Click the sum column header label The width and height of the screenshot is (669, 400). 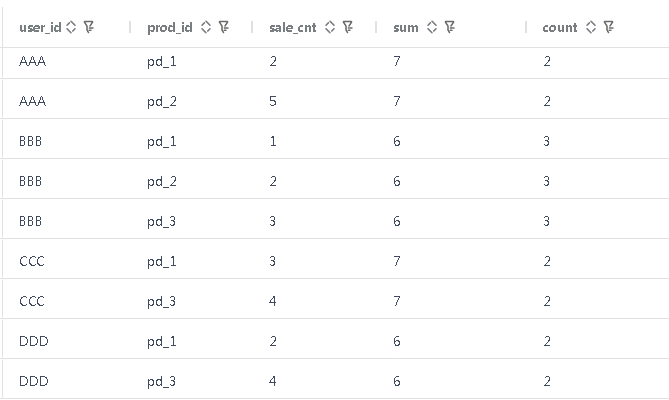point(406,28)
